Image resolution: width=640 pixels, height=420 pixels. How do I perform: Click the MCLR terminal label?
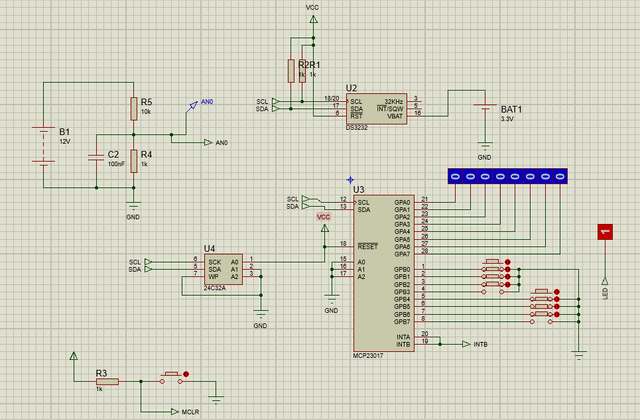coord(190,412)
